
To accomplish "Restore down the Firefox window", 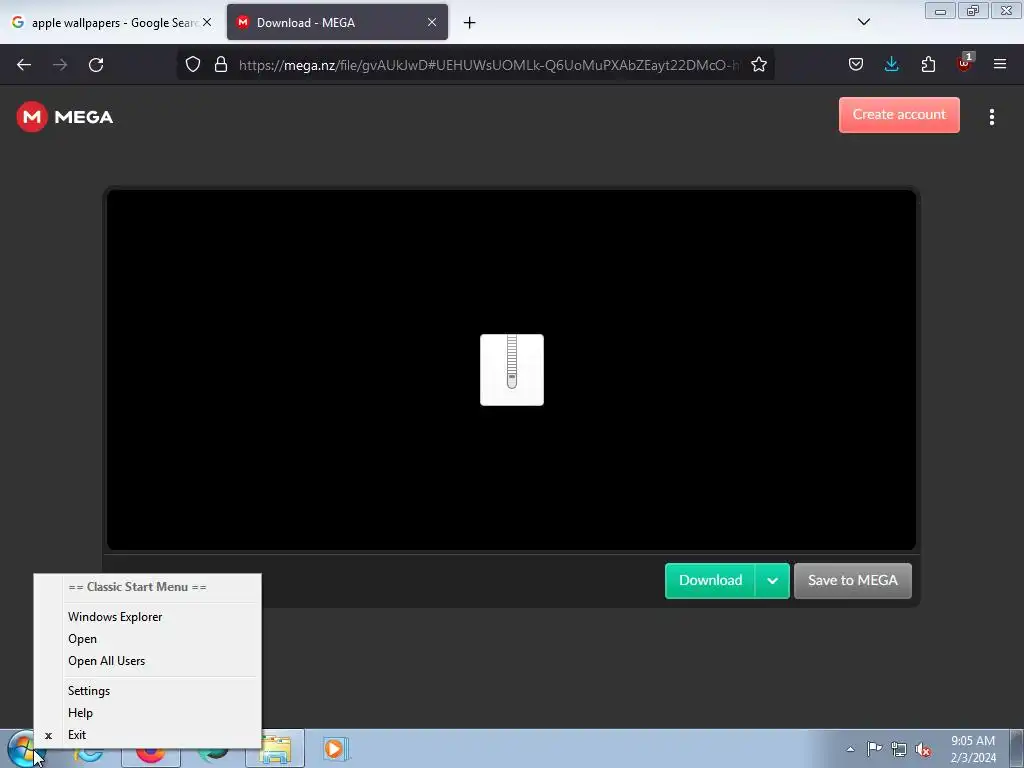I will click(972, 10).
